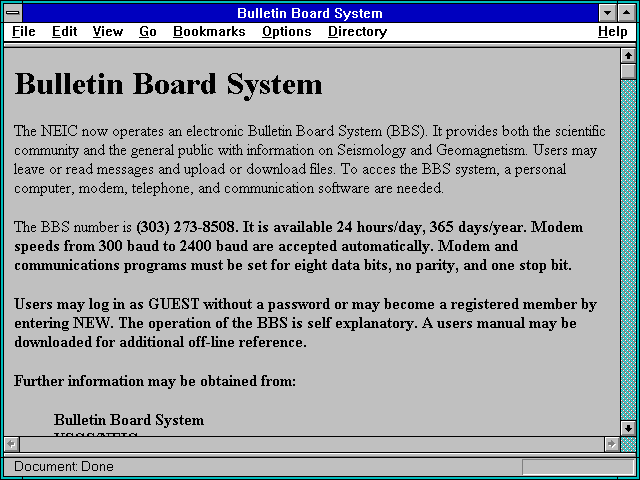This screenshot has width=640, height=480.
Task: Open the Go menu
Action: 148,32
